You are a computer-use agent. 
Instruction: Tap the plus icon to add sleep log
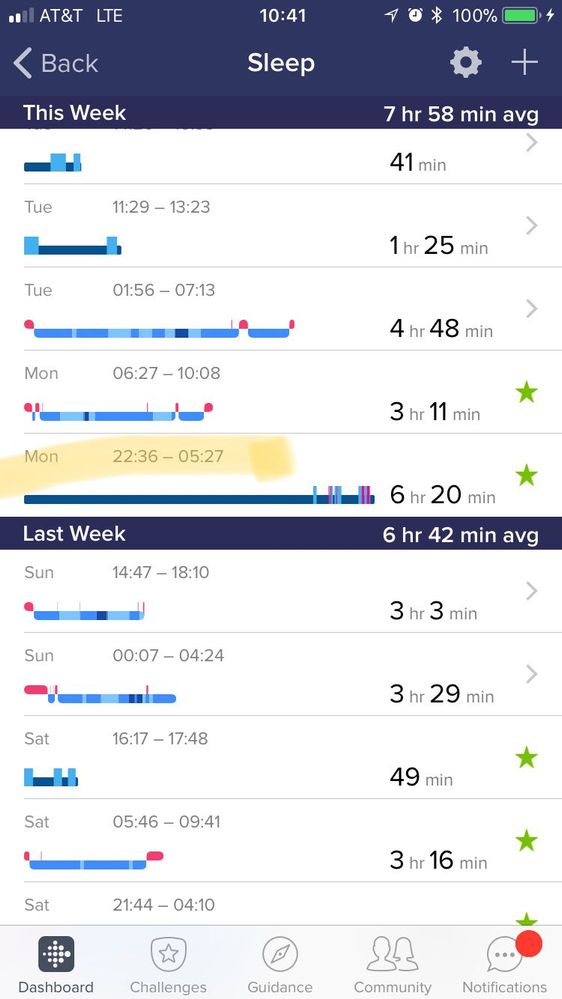pos(524,62)
